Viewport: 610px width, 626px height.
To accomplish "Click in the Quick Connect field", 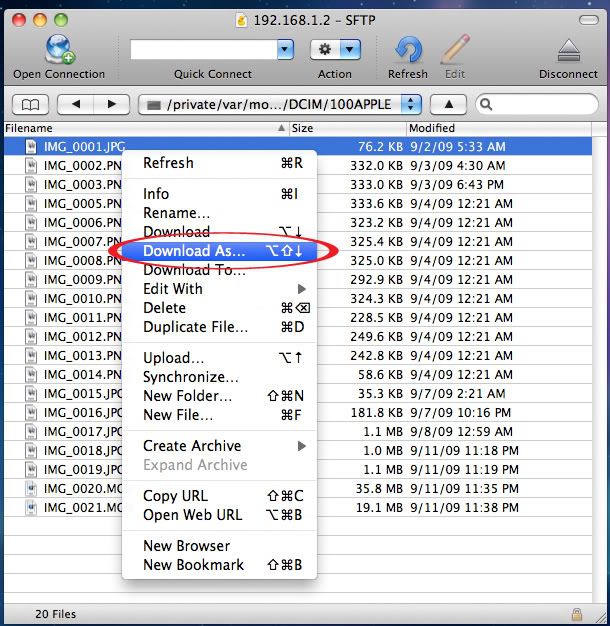I will (204, 50).
